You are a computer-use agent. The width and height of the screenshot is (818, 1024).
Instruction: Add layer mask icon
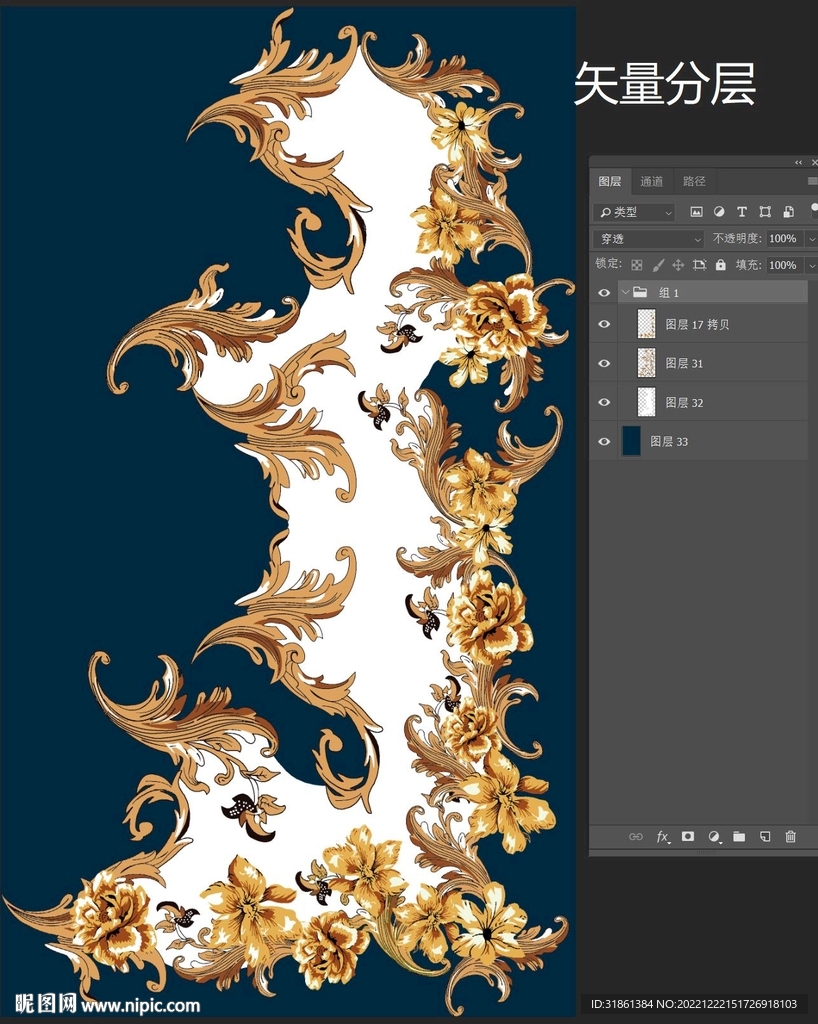[687, 836]
